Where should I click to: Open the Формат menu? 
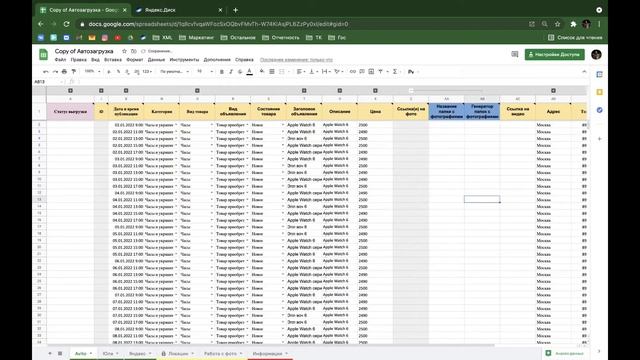[x=135, y=60]
